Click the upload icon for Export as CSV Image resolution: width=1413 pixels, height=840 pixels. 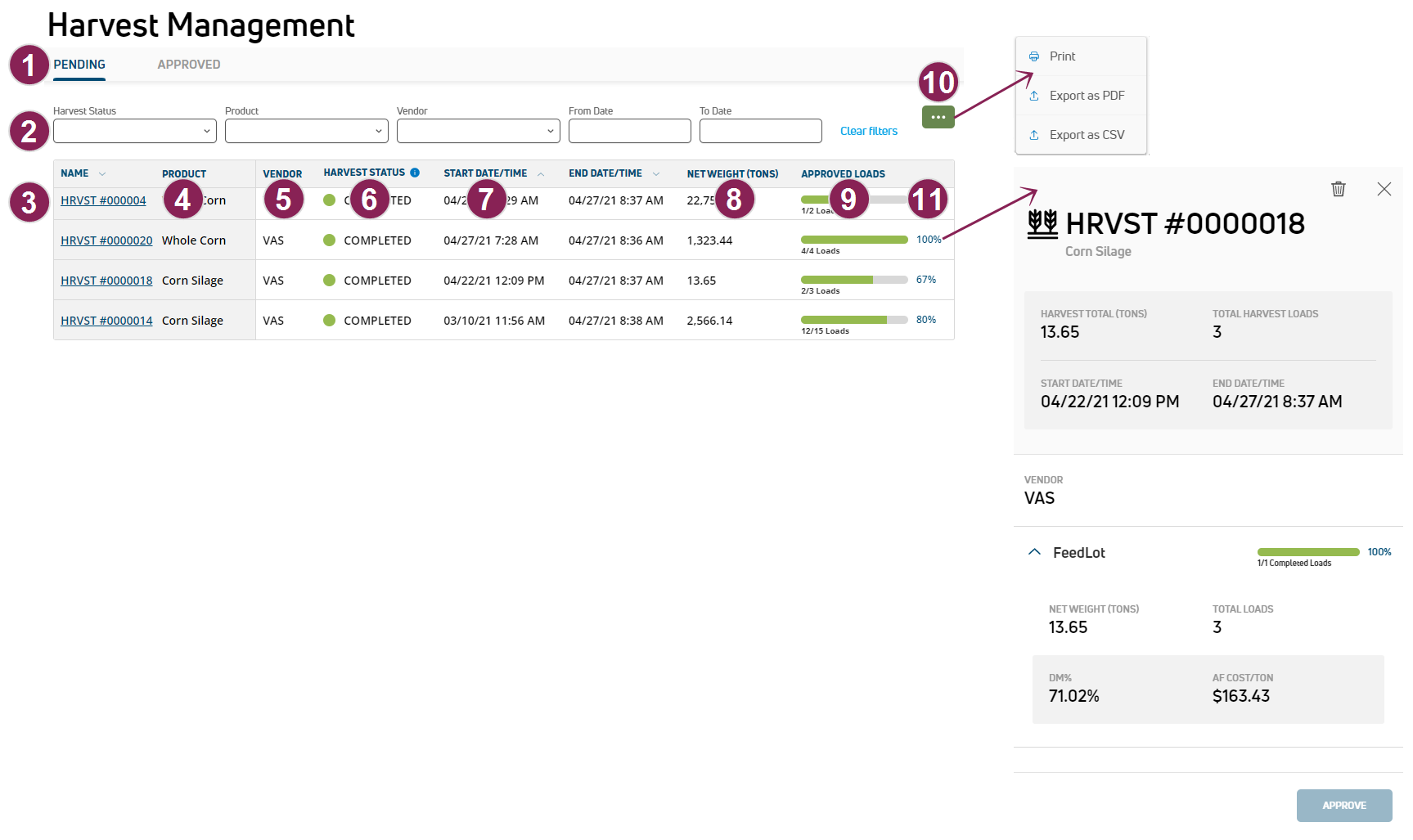(1034, 135)
